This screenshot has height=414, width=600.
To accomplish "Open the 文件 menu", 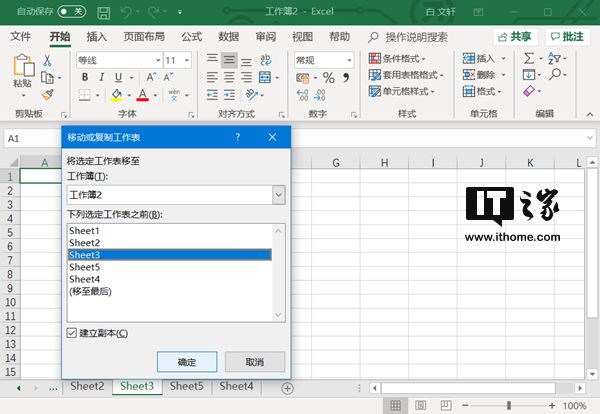I will (20, 37).
